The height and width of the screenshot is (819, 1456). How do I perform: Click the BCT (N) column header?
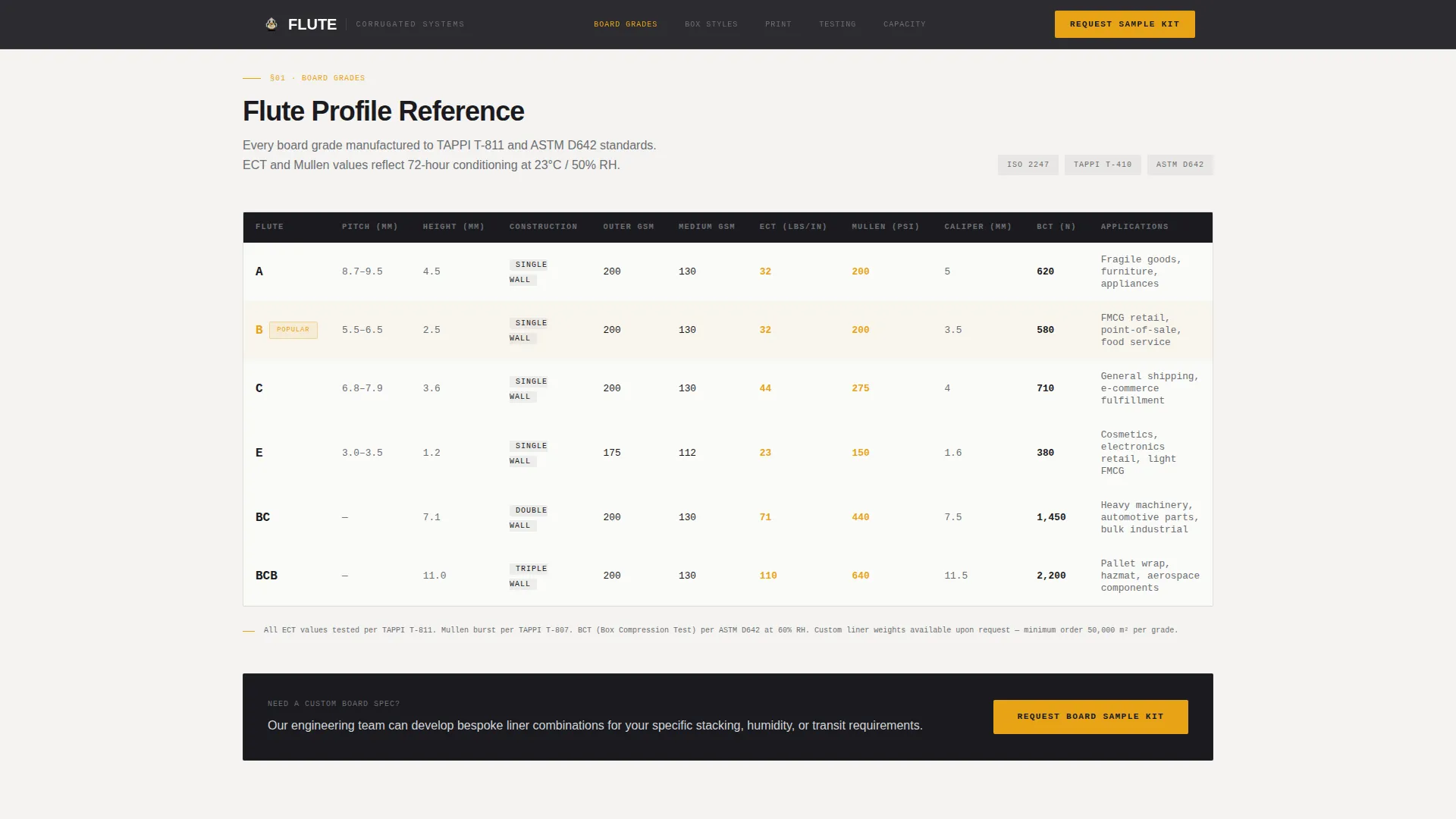[1056, 227]
